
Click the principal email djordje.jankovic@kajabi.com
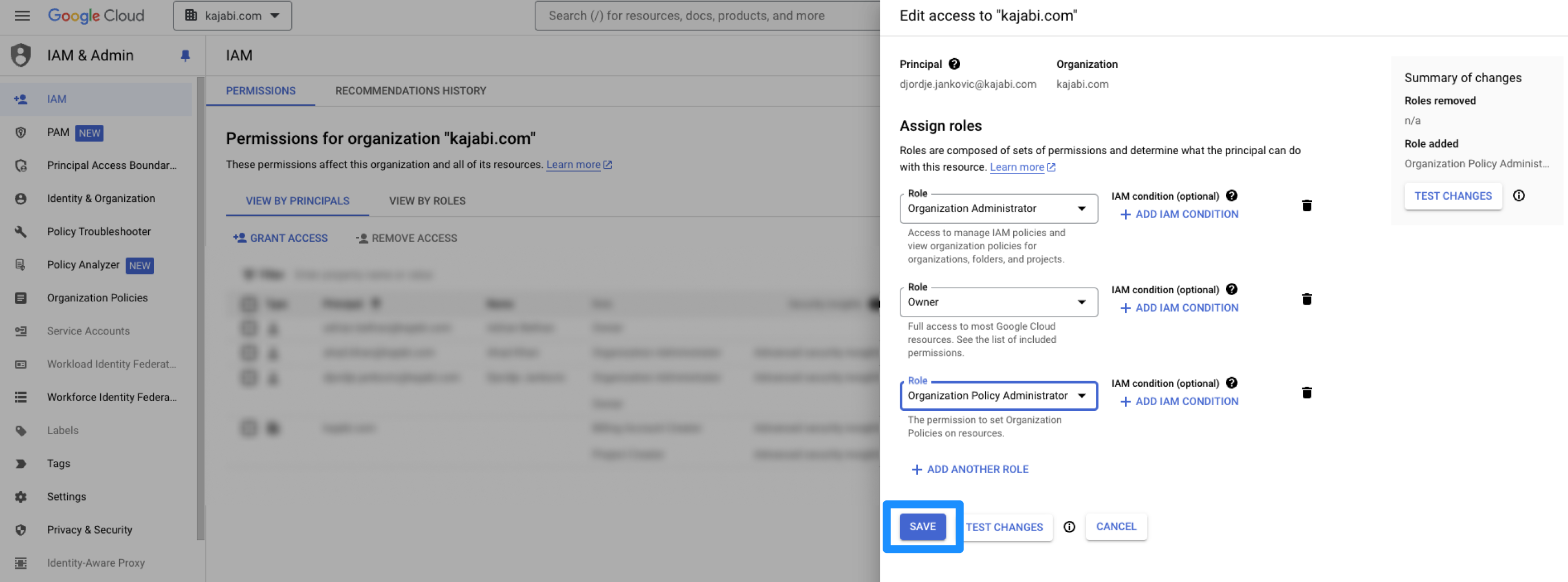point(967,84)
